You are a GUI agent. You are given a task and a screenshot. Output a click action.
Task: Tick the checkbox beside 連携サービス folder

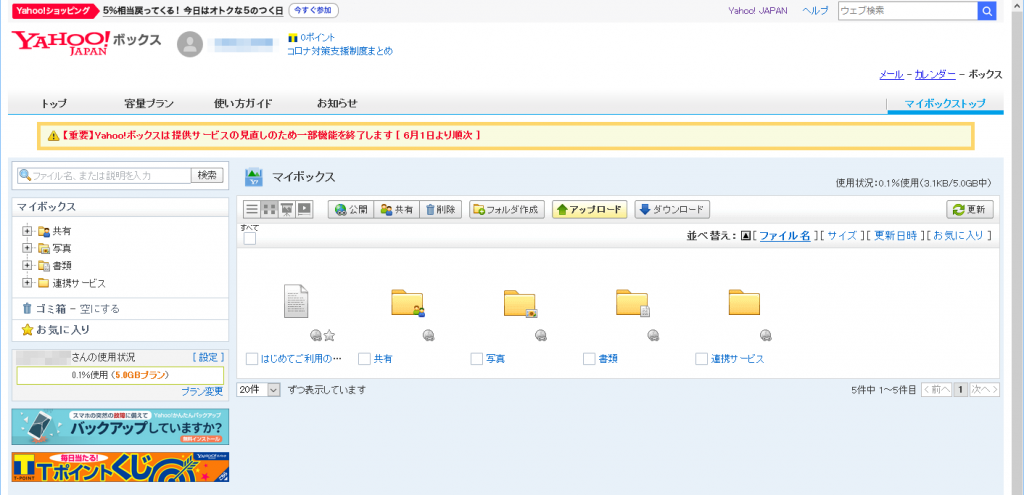tap(701, 359)
